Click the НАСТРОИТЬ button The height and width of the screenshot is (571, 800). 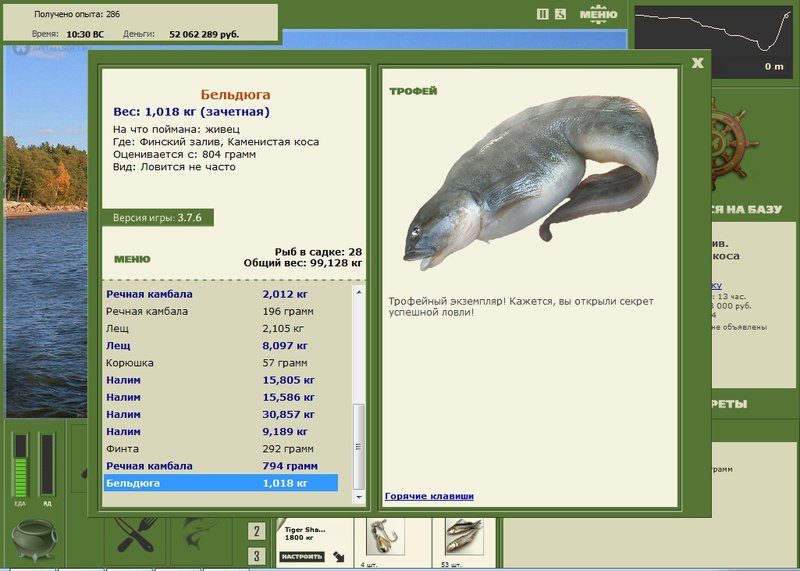click(302, 557)
